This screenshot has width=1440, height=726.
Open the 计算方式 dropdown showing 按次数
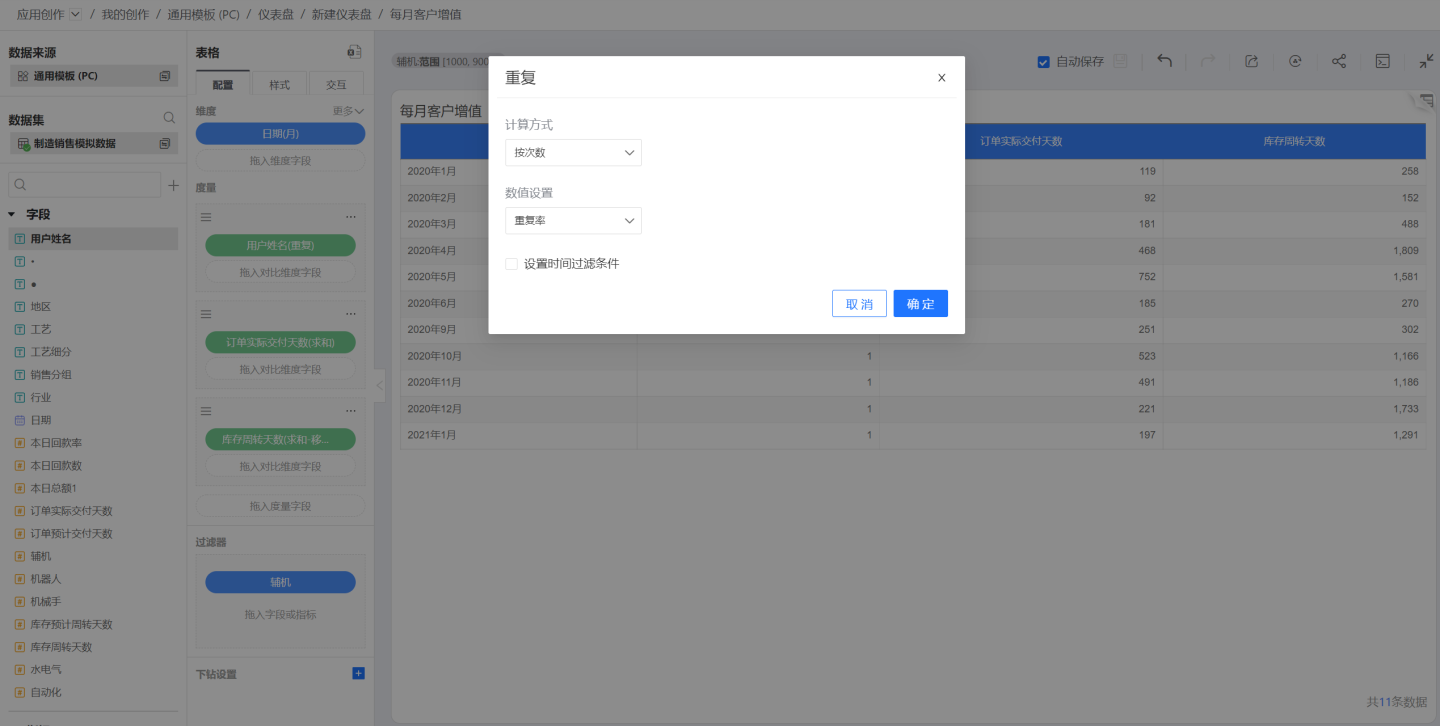pyautogui.click(x=573, y=153)
